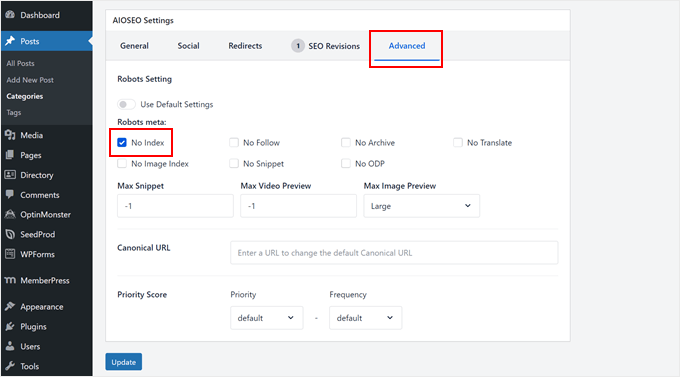
Task: Open the WPForms menu label
Action: [37, 254]
